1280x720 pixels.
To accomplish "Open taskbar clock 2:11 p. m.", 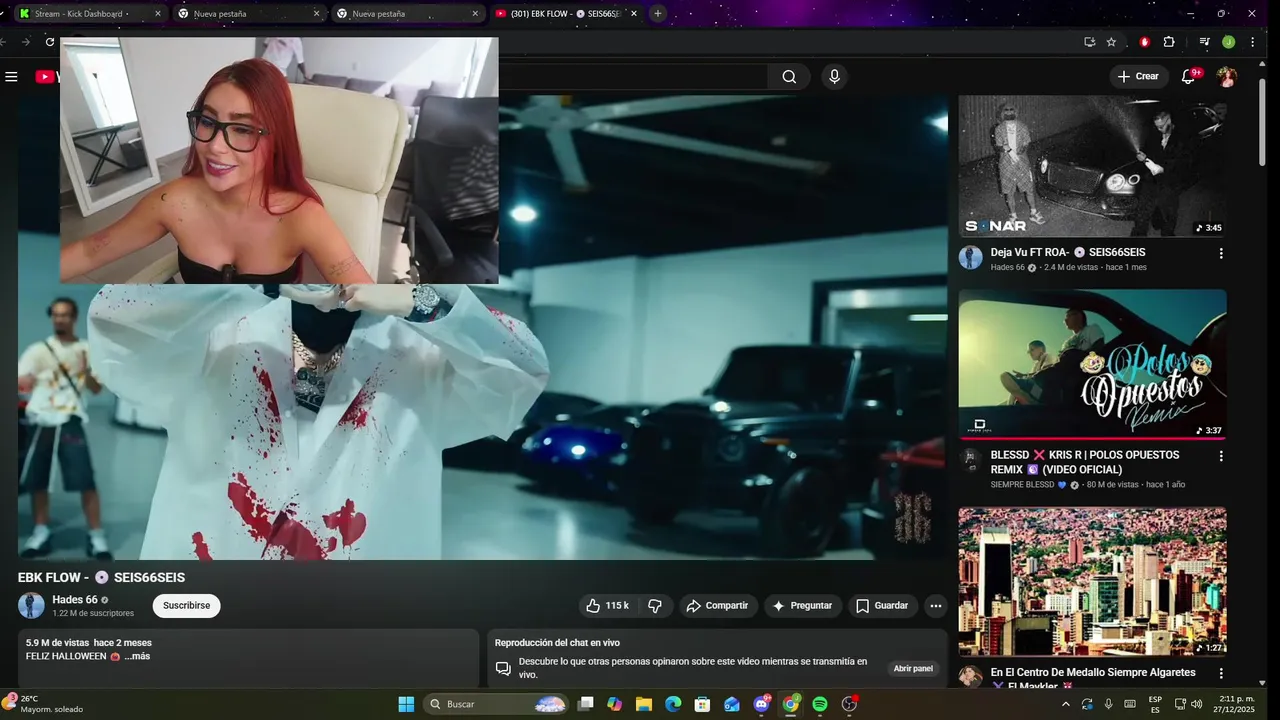I will point(1236,704).
